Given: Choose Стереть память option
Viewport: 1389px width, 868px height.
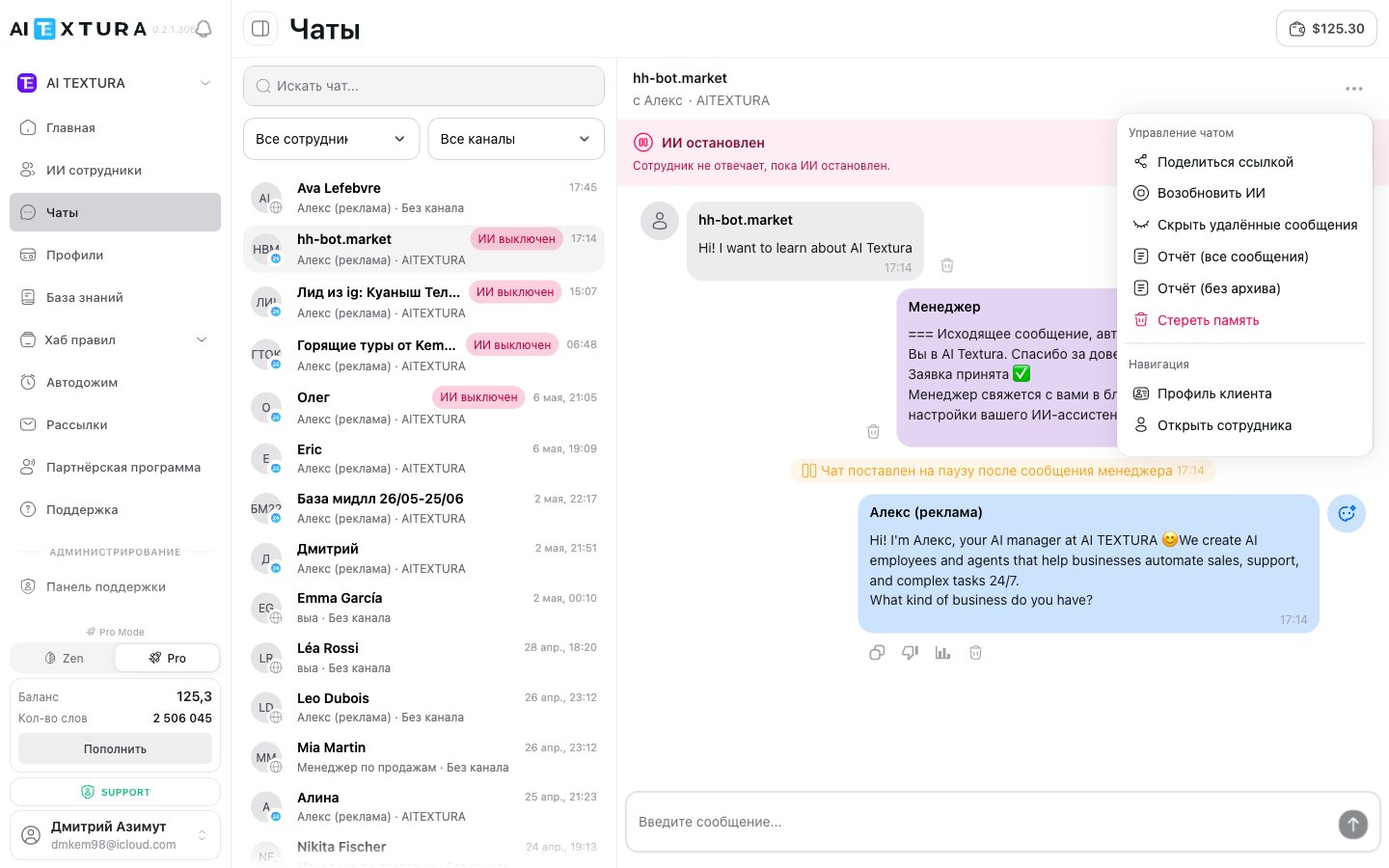Looking at the screenshot, I should (1244, 320).
